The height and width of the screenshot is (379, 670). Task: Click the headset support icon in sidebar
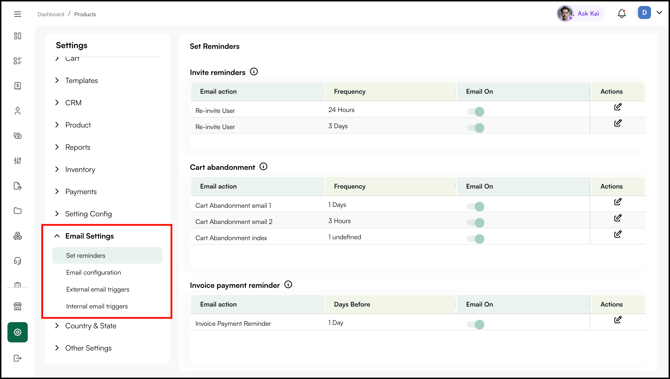coord(18,261)
